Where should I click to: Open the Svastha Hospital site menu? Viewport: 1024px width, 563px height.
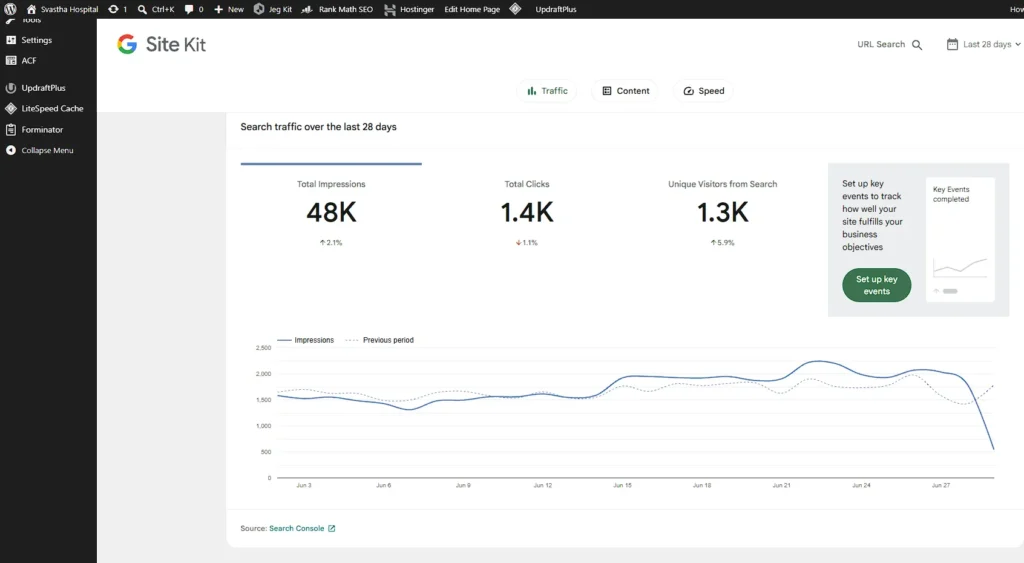(62, 9)
